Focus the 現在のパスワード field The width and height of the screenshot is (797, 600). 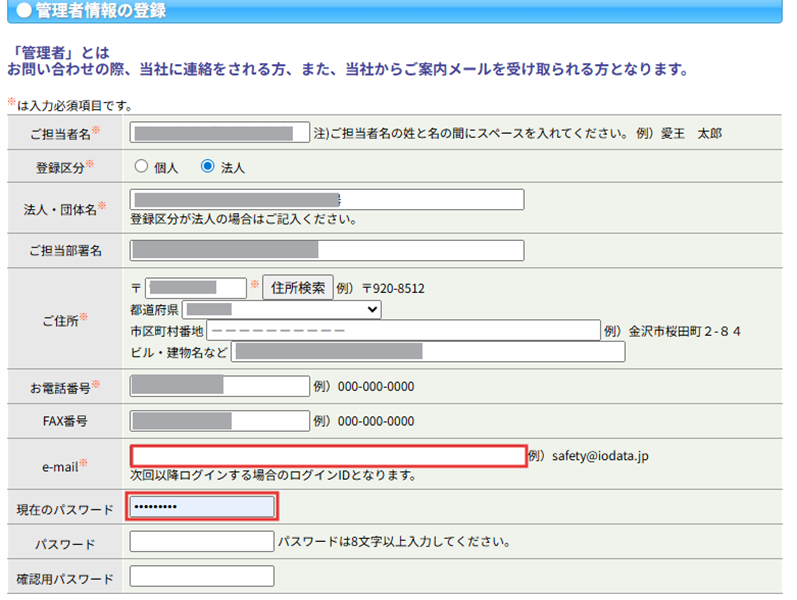pos(202,508)
